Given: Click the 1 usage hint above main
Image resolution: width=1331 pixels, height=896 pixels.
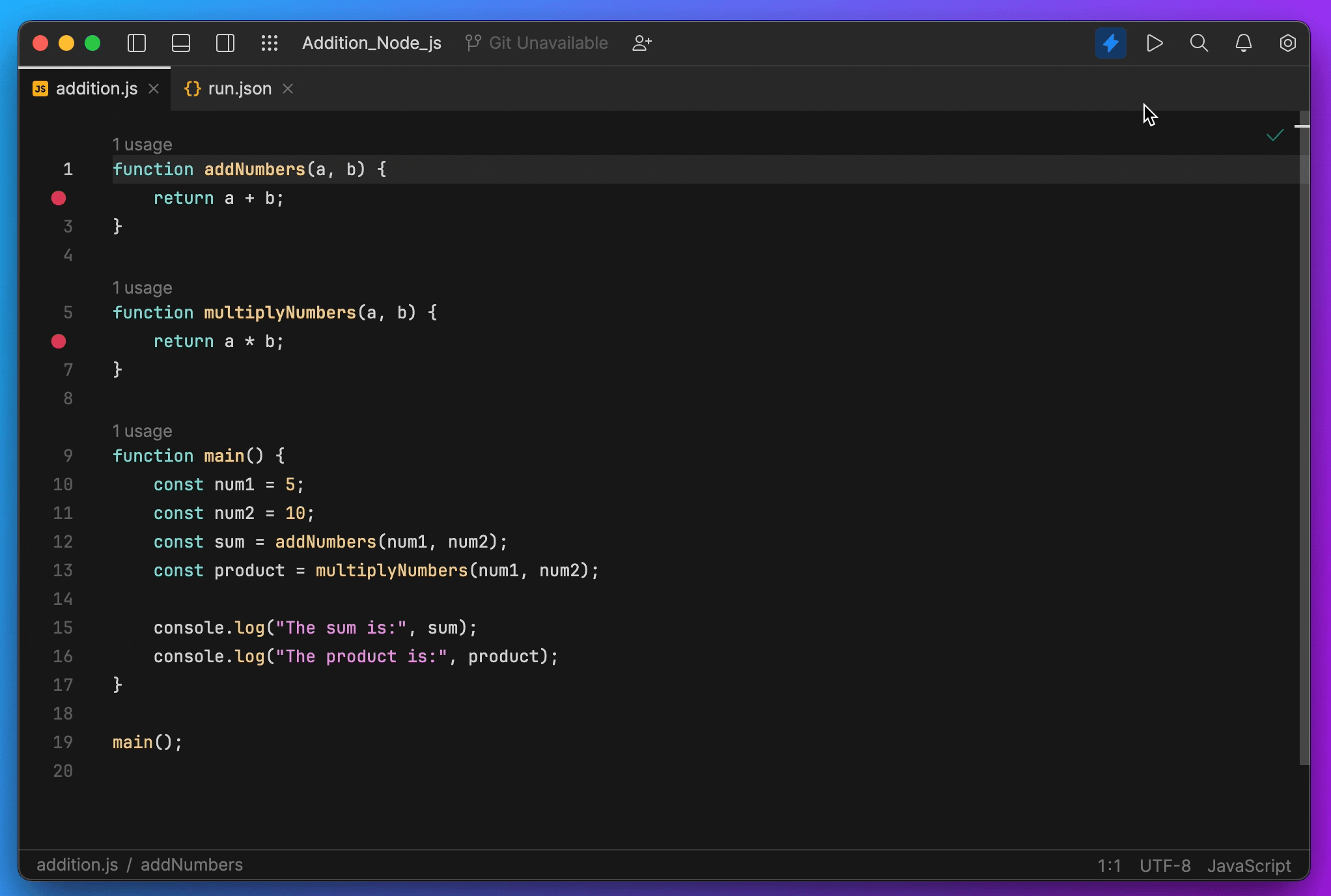Looking at the screenshot, I should 142,431.
